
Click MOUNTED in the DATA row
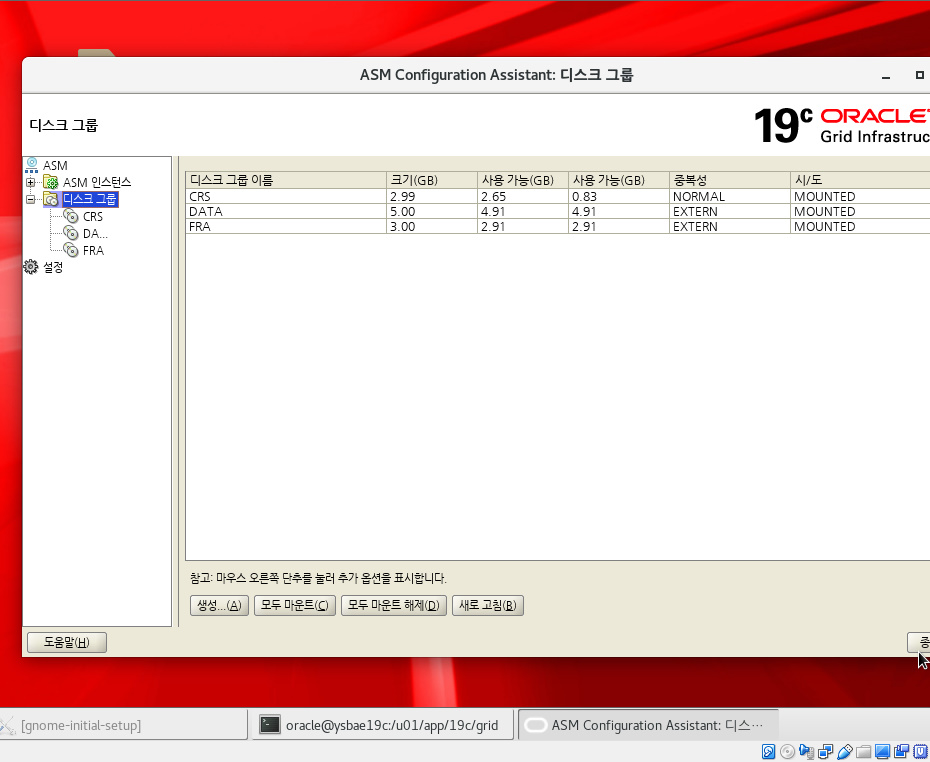click(x=860, y=212)
